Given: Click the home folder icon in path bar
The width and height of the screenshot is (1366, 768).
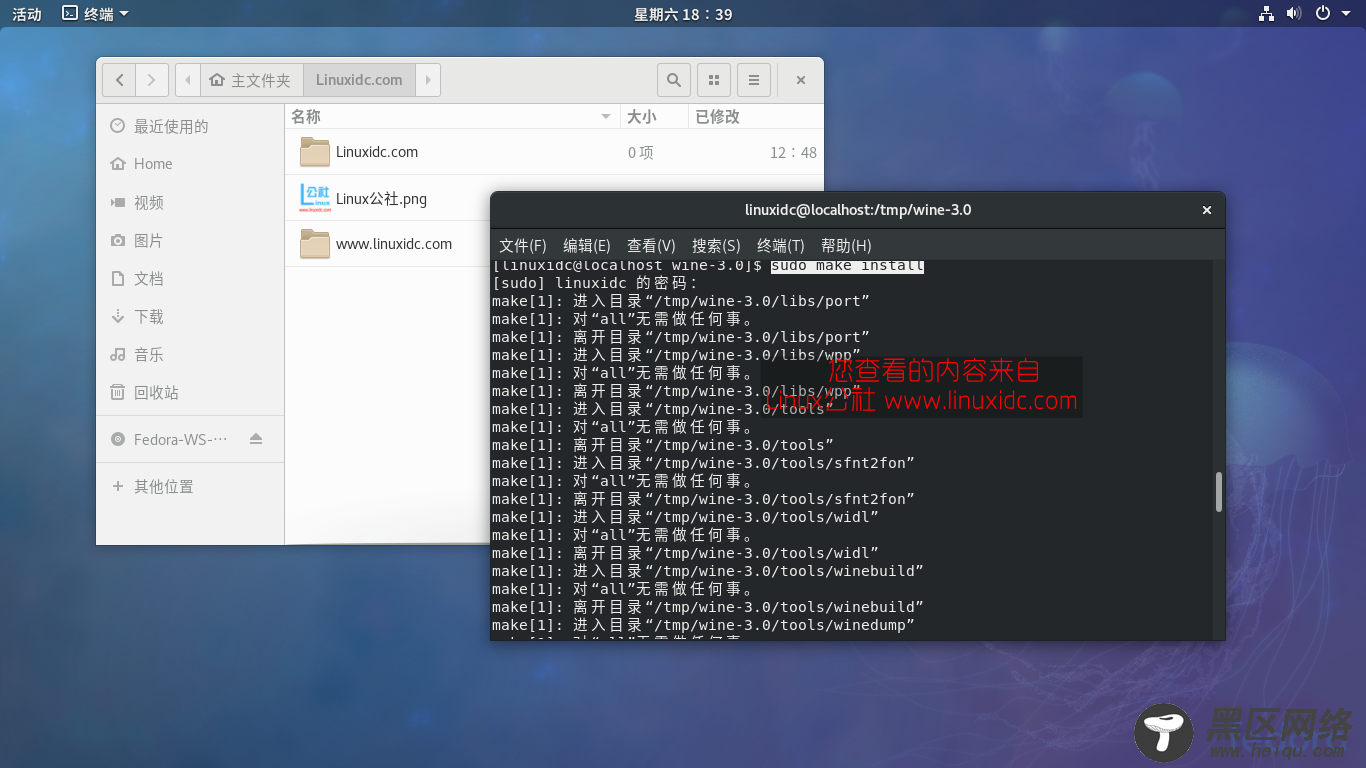Looking at the screenshot, I should point(217,80).
